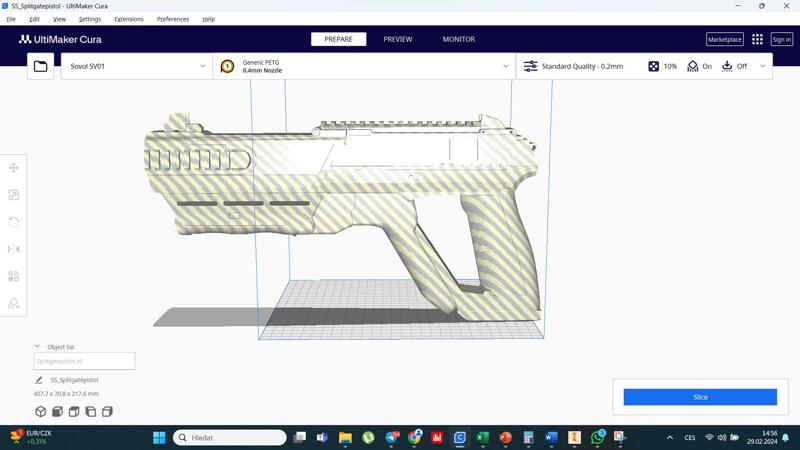Open file with the folder icon
The width and height of the screenshot is (800, 450).
40,66
